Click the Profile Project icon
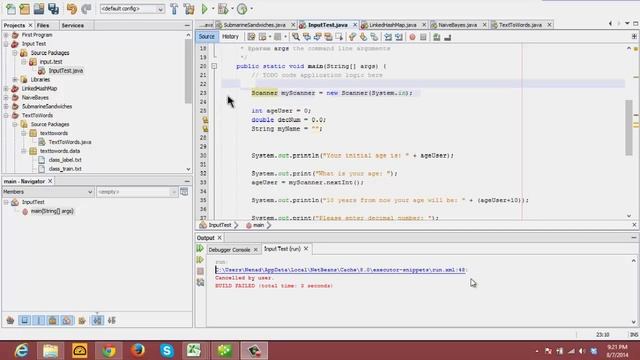This screenshot has height=360, width=640. coord(242,9)
